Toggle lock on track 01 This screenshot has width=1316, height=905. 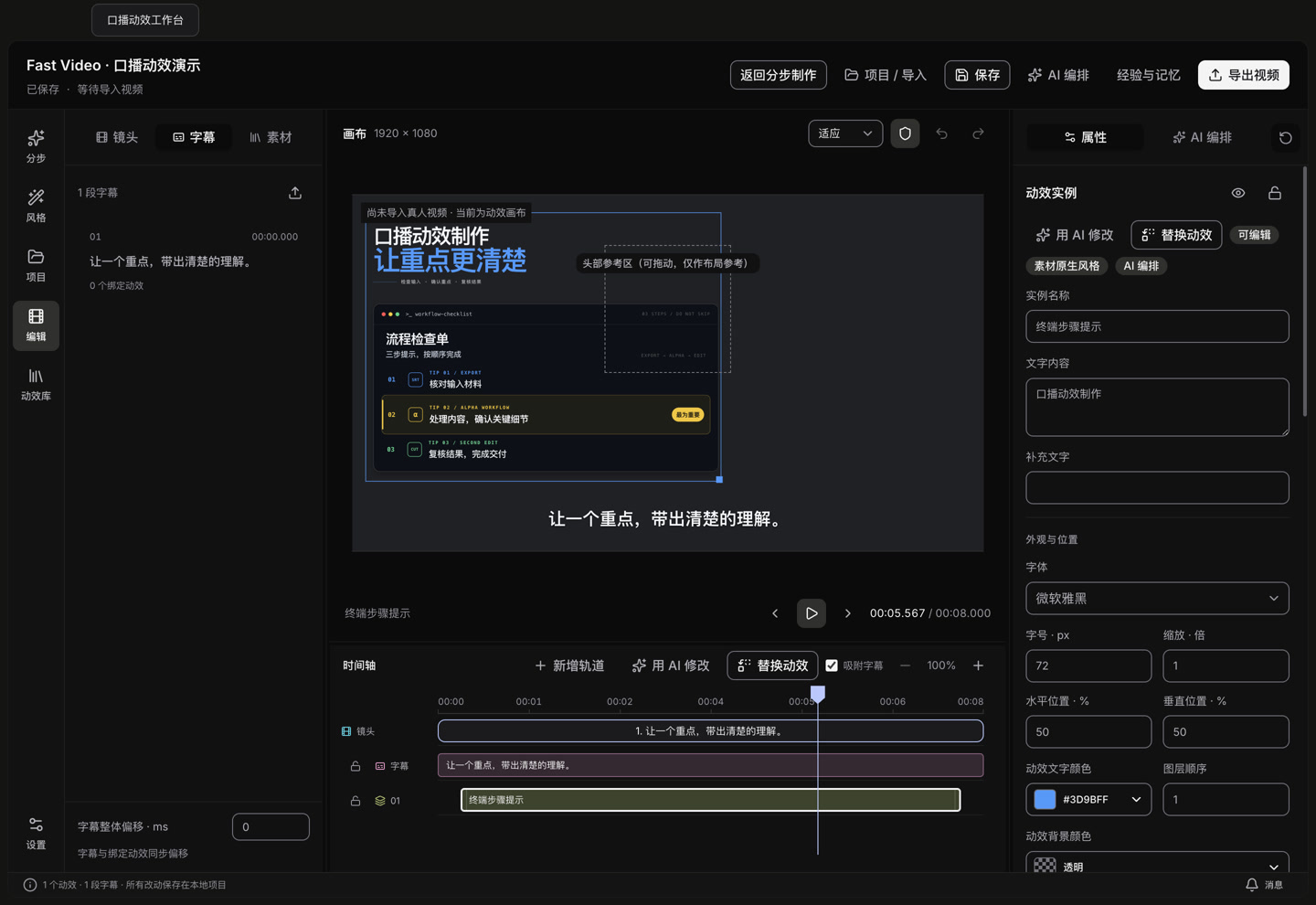coord(356,801)
